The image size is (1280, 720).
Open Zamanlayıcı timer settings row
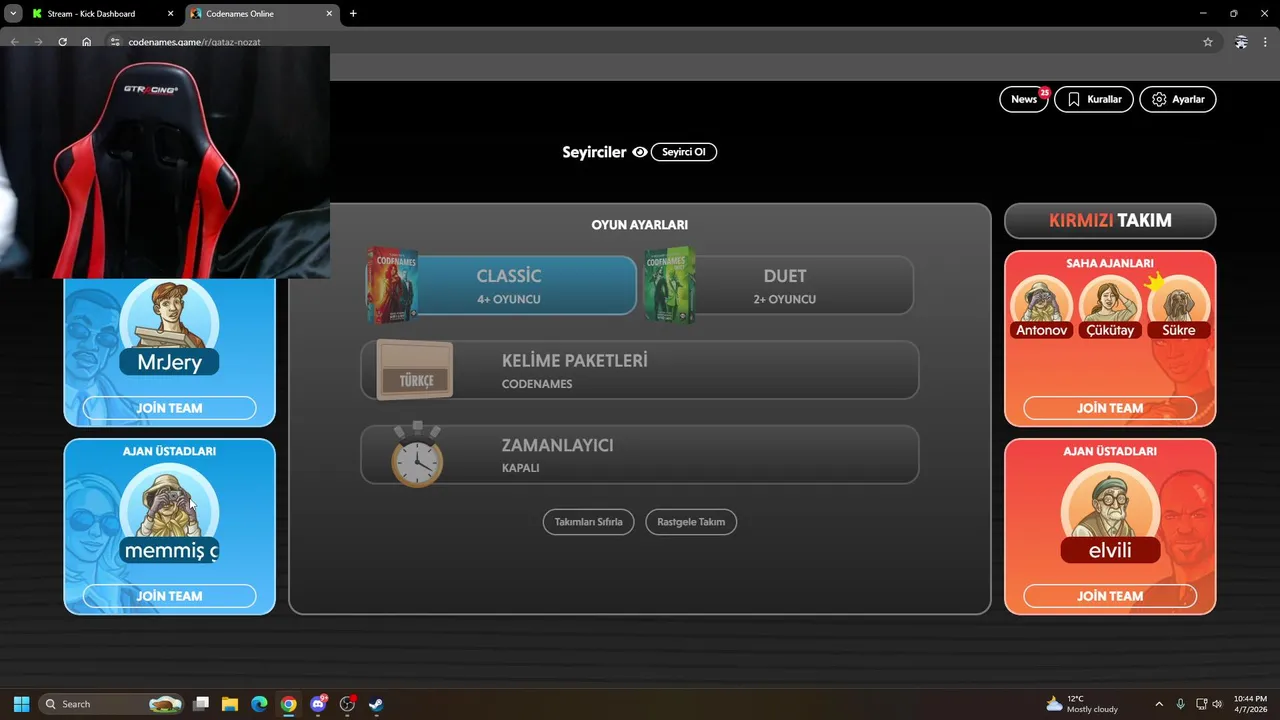coord(640,454)
